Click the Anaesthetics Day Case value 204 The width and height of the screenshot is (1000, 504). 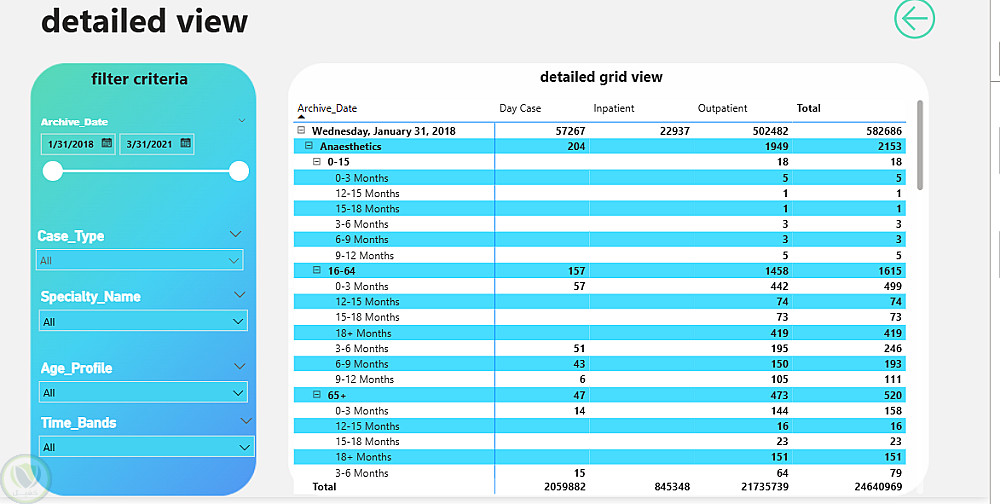(x=576, y=146)
